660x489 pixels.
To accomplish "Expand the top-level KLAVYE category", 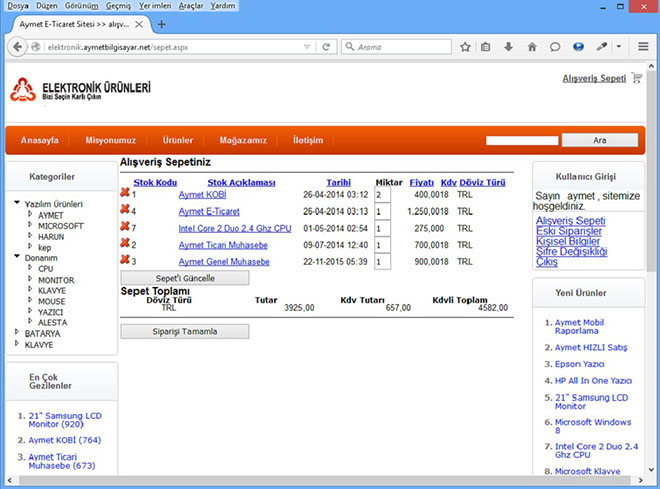I will click(x=17, y=343).
